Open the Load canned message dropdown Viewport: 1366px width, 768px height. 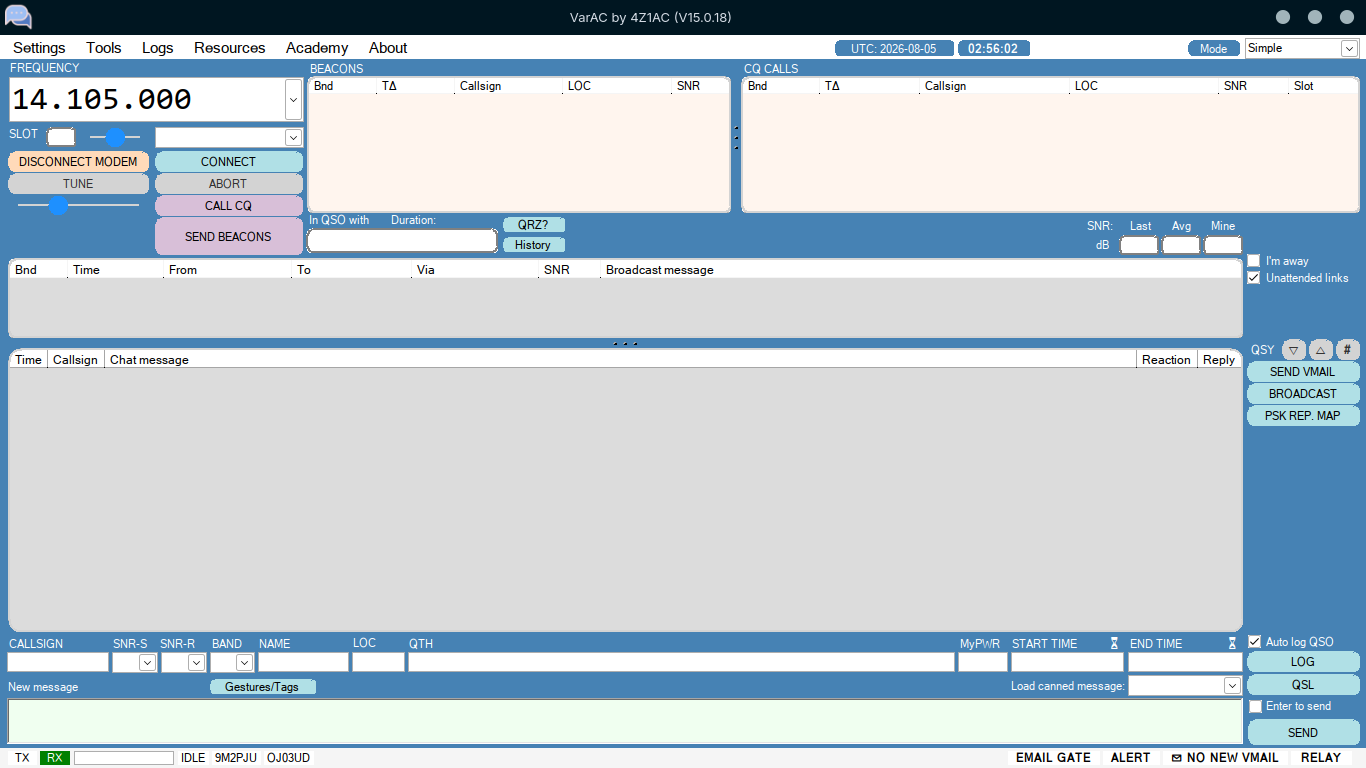[x=1232, y=686]
